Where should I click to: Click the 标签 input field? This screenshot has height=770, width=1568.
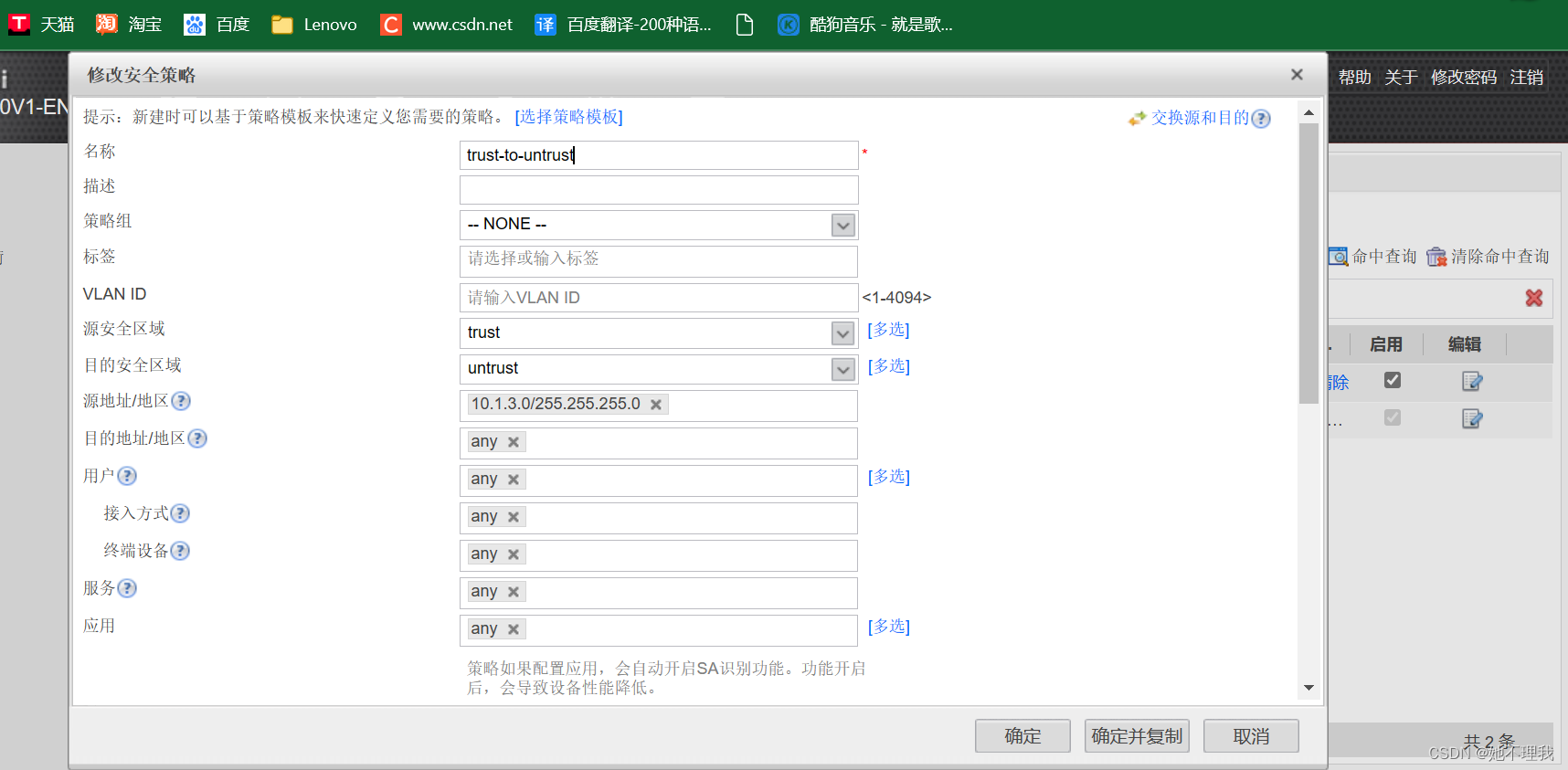[x=659, y=261]
